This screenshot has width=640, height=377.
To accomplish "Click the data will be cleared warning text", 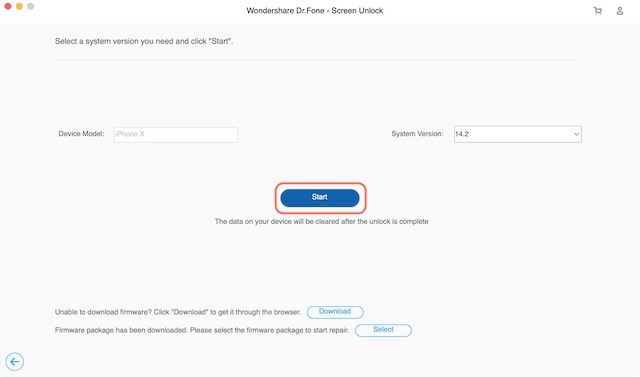I will (322, 222).
